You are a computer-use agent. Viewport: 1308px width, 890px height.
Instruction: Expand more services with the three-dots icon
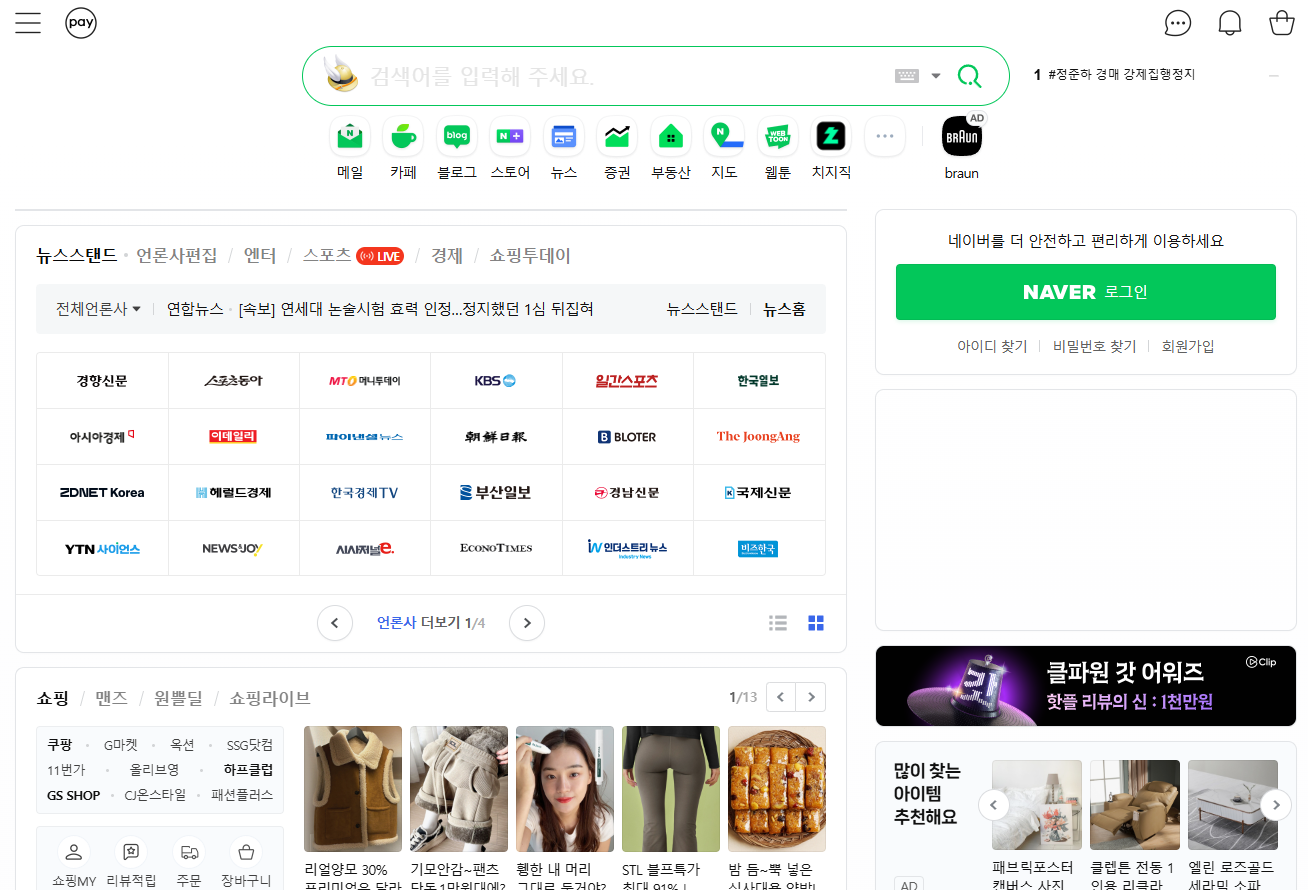point(885,137)
